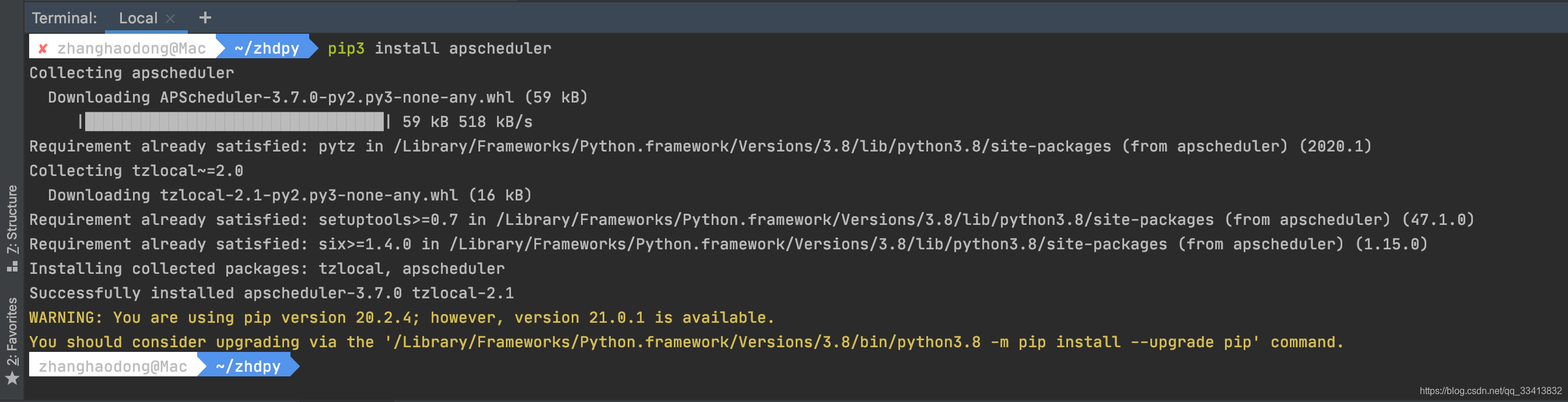
Task: Close the Local terminal tab
Action: tap(170, 19)
